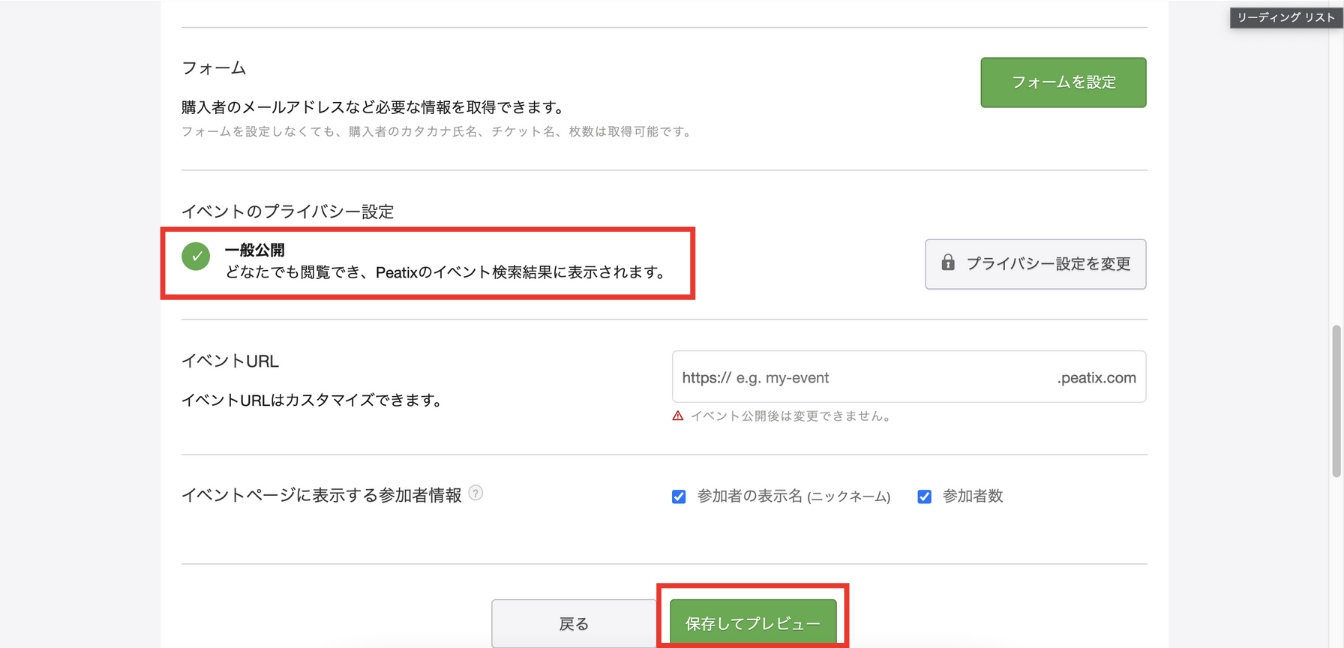Click the フォームを設定 green button
The image size is (1344, 648).
tap(1063, 82)
